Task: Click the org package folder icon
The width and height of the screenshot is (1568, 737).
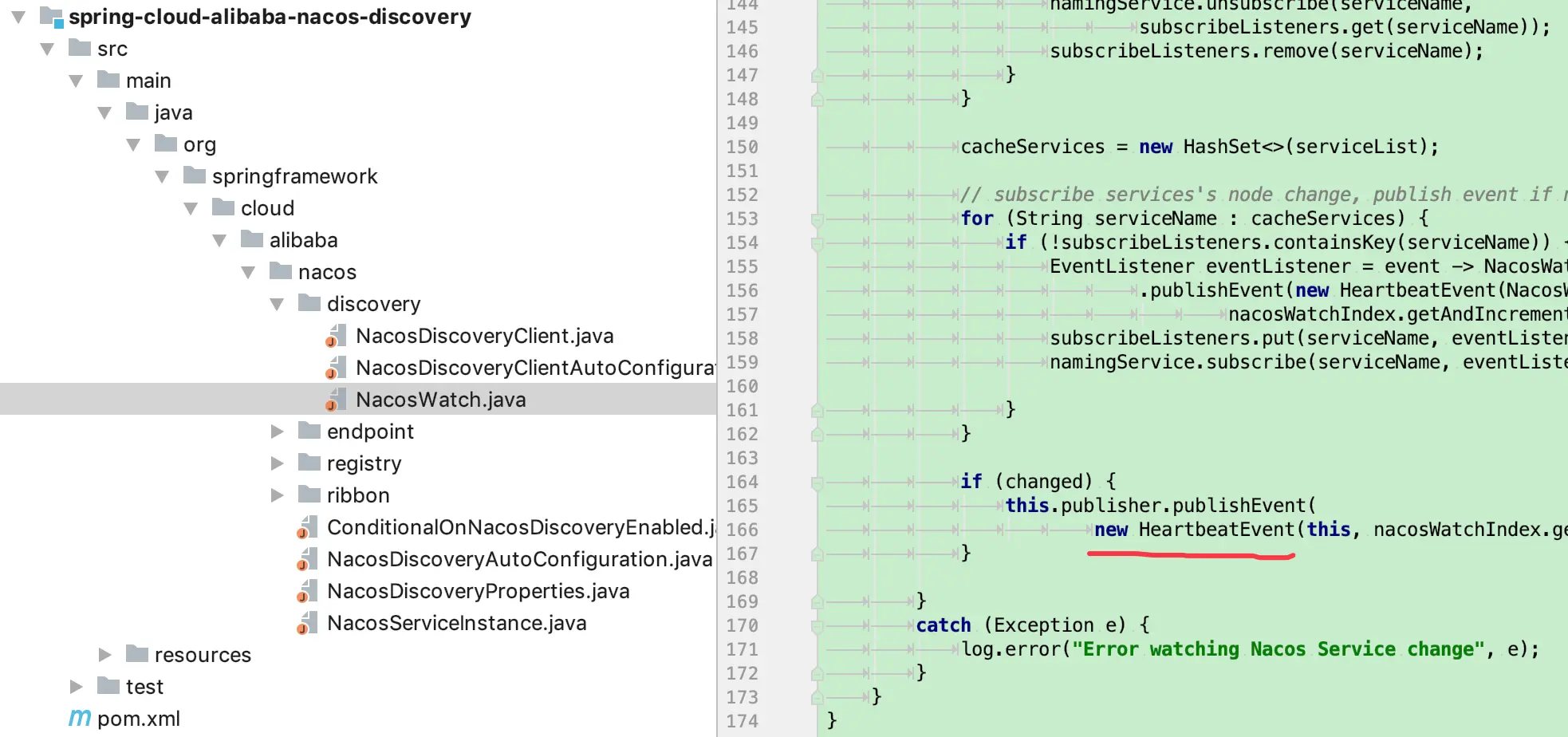Action: pyautogui.click(x=166, y=144)
